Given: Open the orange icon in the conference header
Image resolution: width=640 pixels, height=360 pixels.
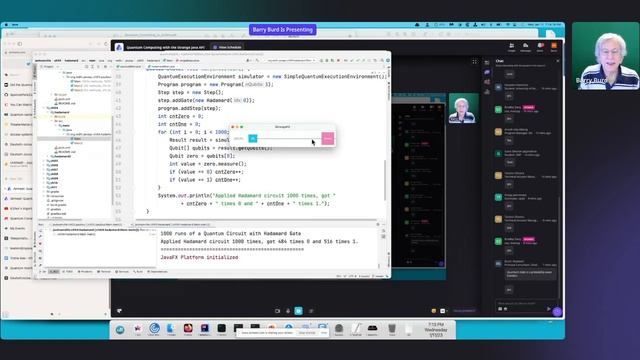Looking at the screenshot, I should (554, 47).
